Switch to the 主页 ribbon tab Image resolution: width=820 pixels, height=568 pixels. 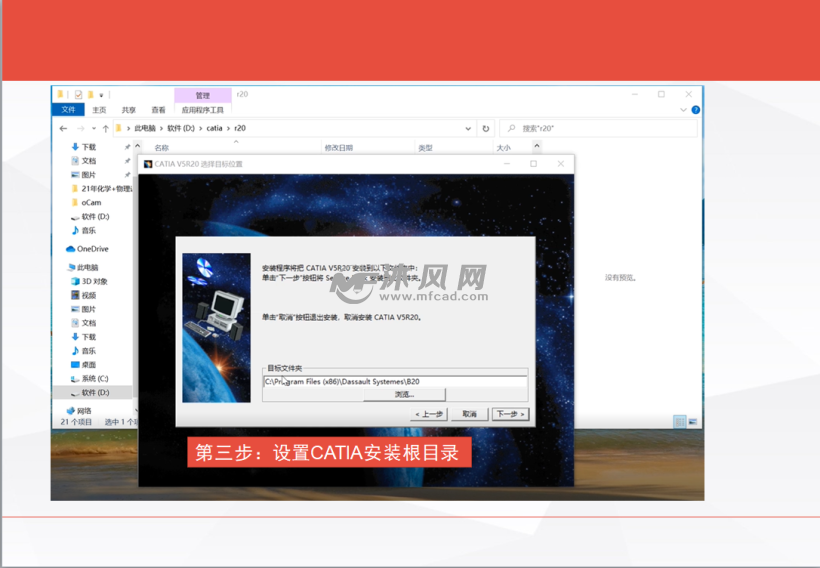coord(99,110)
